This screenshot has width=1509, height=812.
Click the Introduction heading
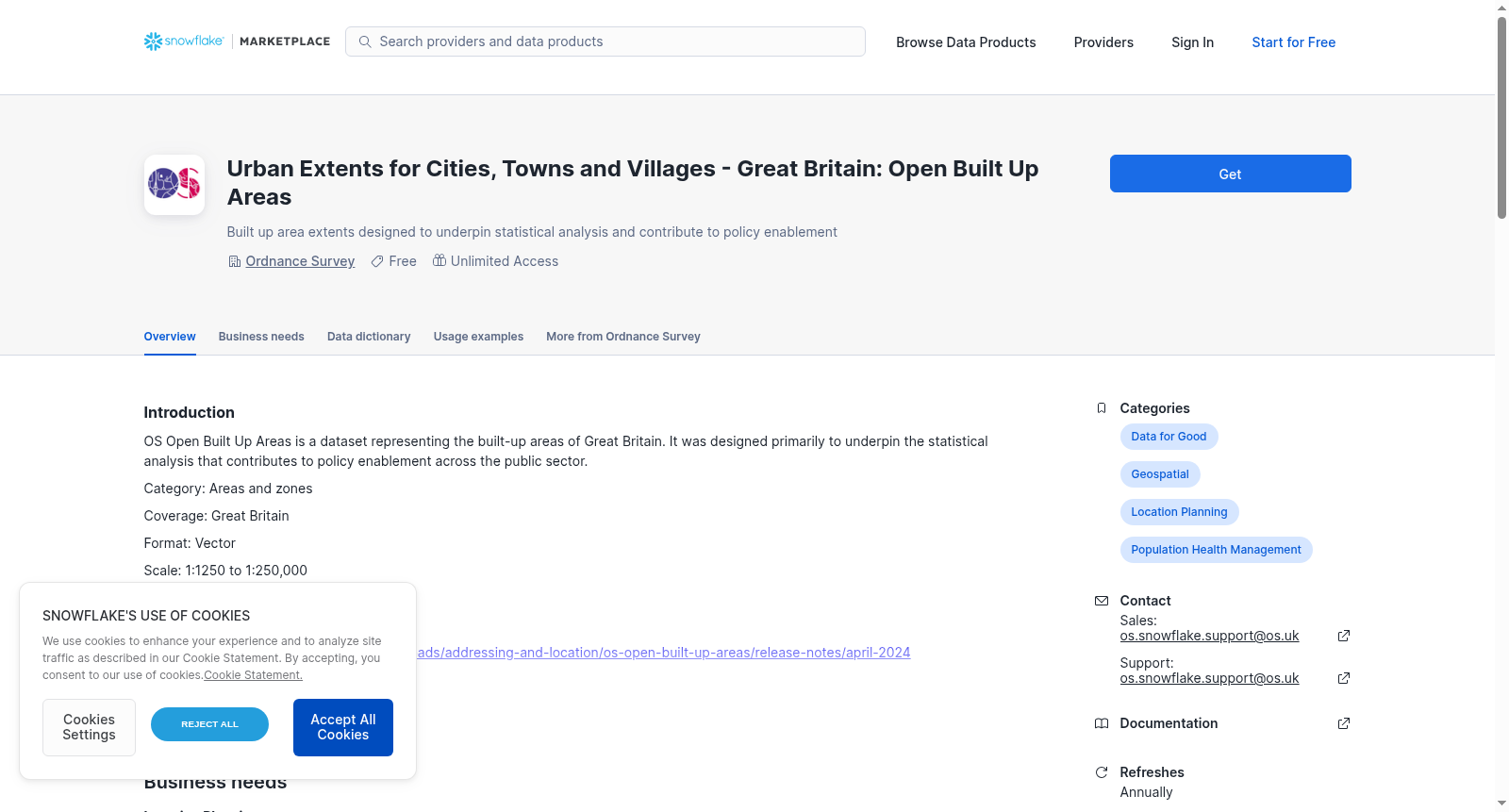[189, 412]
